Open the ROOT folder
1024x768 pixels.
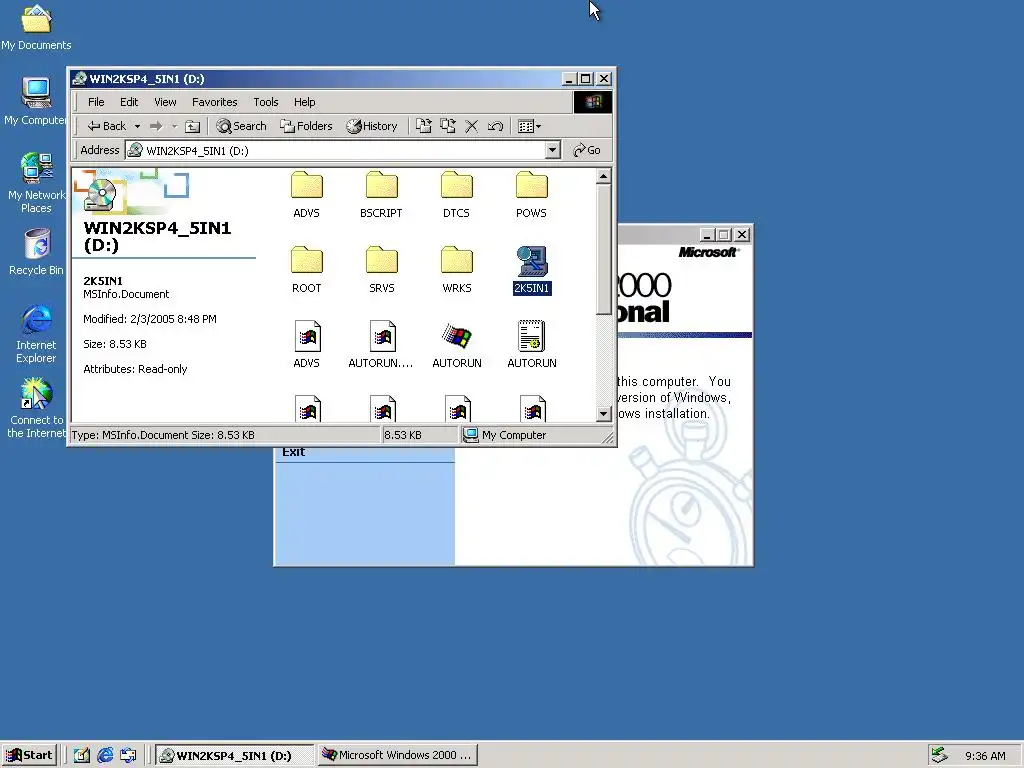[306, 269]
